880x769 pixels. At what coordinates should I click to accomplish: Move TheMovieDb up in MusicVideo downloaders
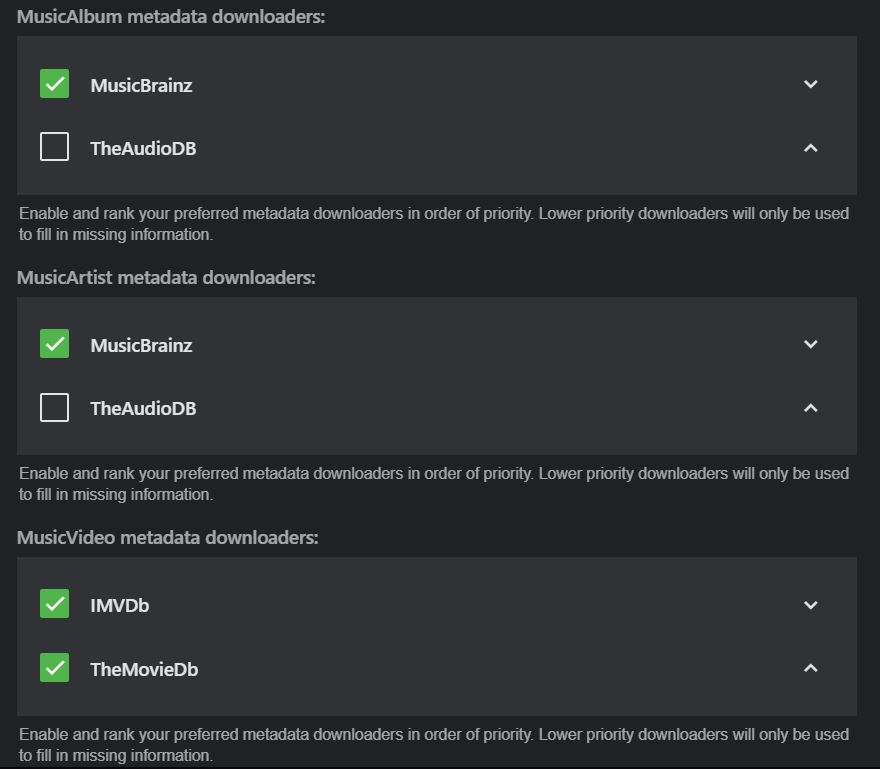[x=811, y=668]
